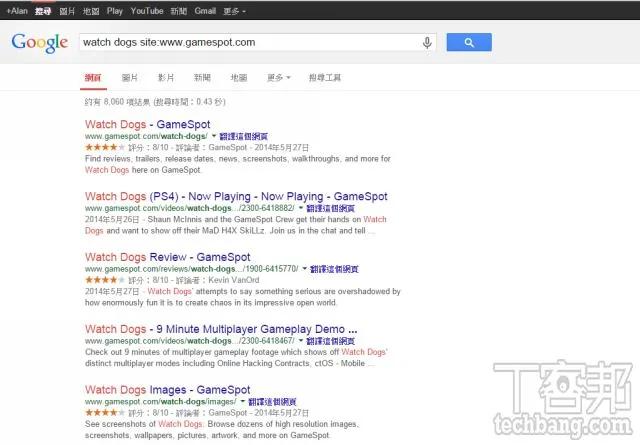This screenshot has width=640, height=445.
Task: Click the microphone voice search icon
Action: pyautogui.click(x=427, y=42)
